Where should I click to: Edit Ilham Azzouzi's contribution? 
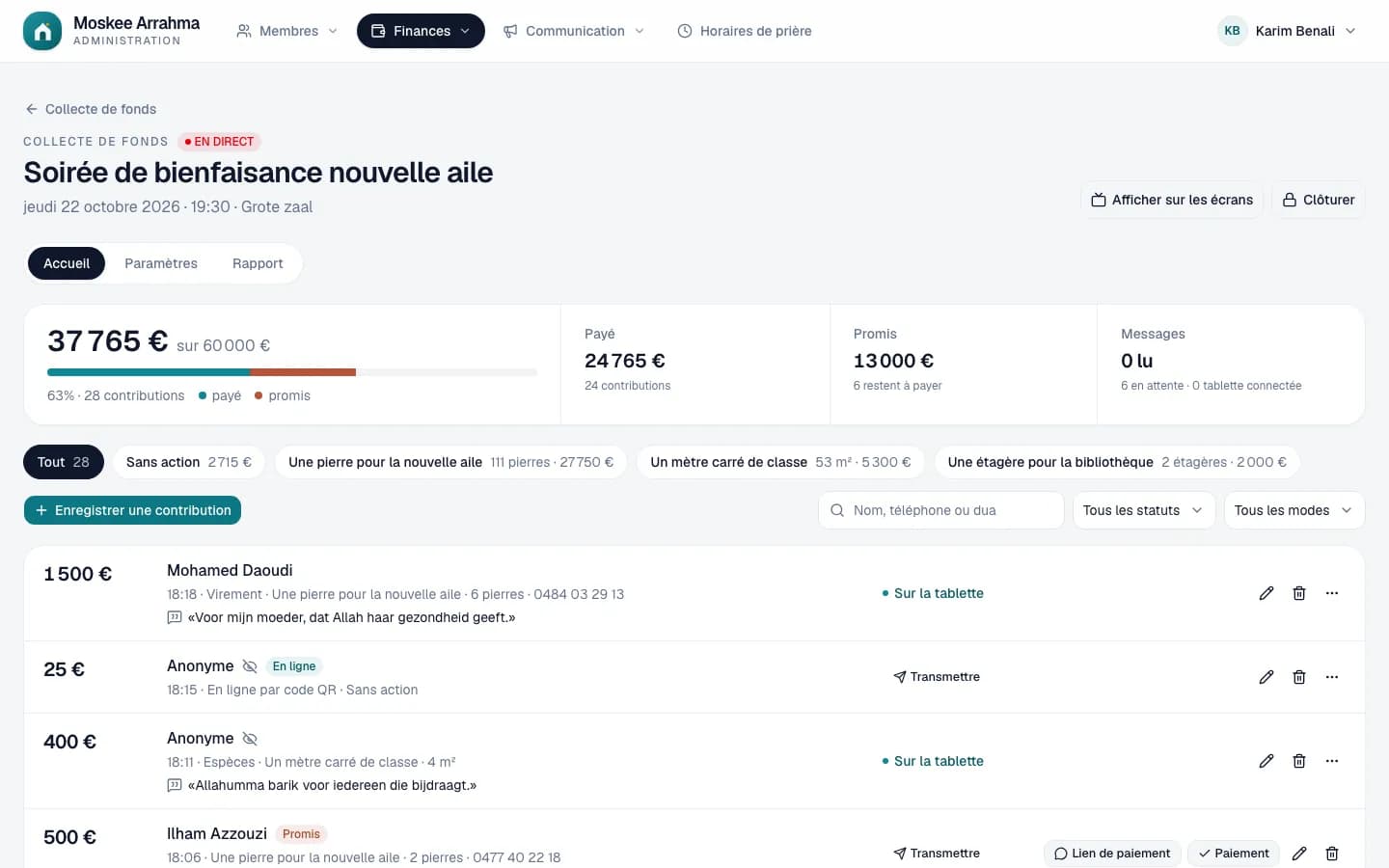tap(1299, 854)
